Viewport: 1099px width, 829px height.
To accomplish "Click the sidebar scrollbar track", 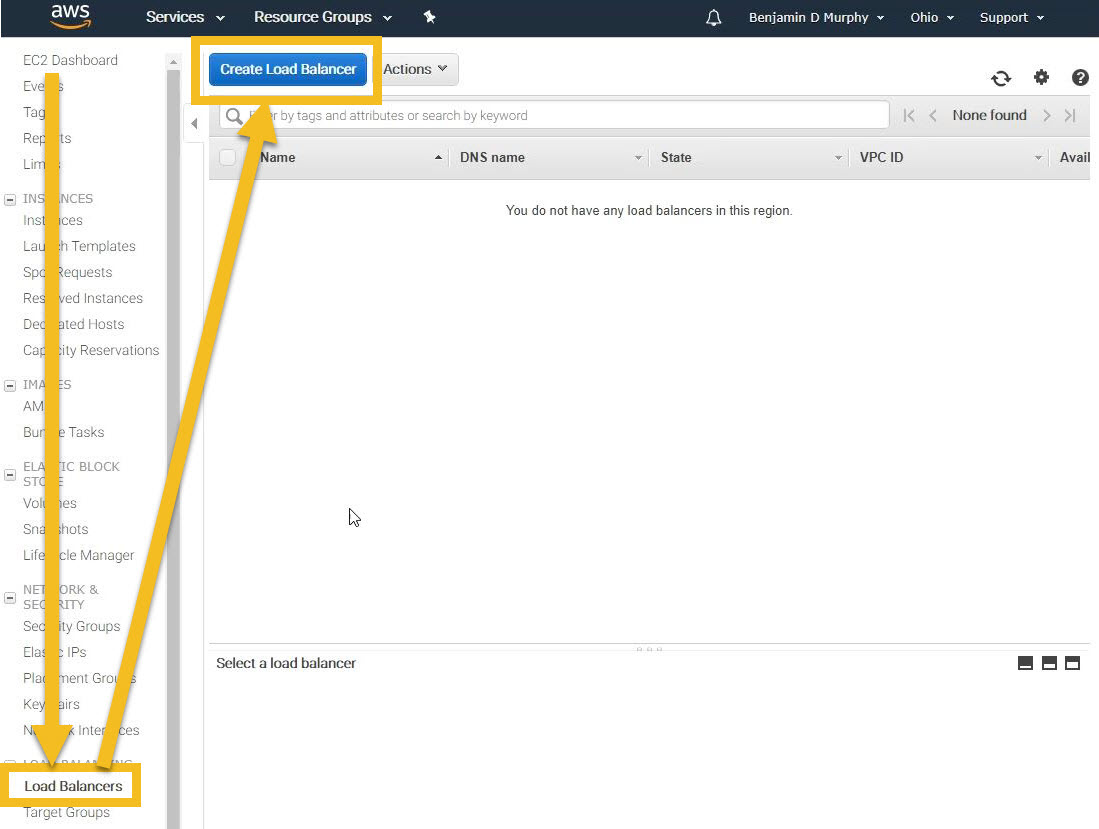I will click(x=173, y=448).
